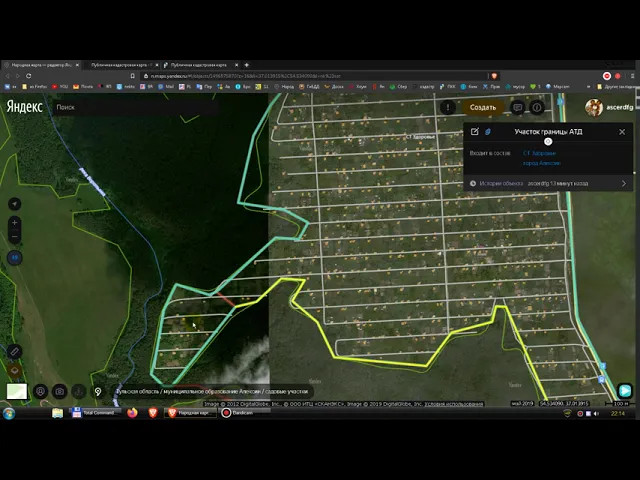Click the round person icon bottom toolbar
The width and height of the screenshot is (640, 480).
[x=40, y=391]
